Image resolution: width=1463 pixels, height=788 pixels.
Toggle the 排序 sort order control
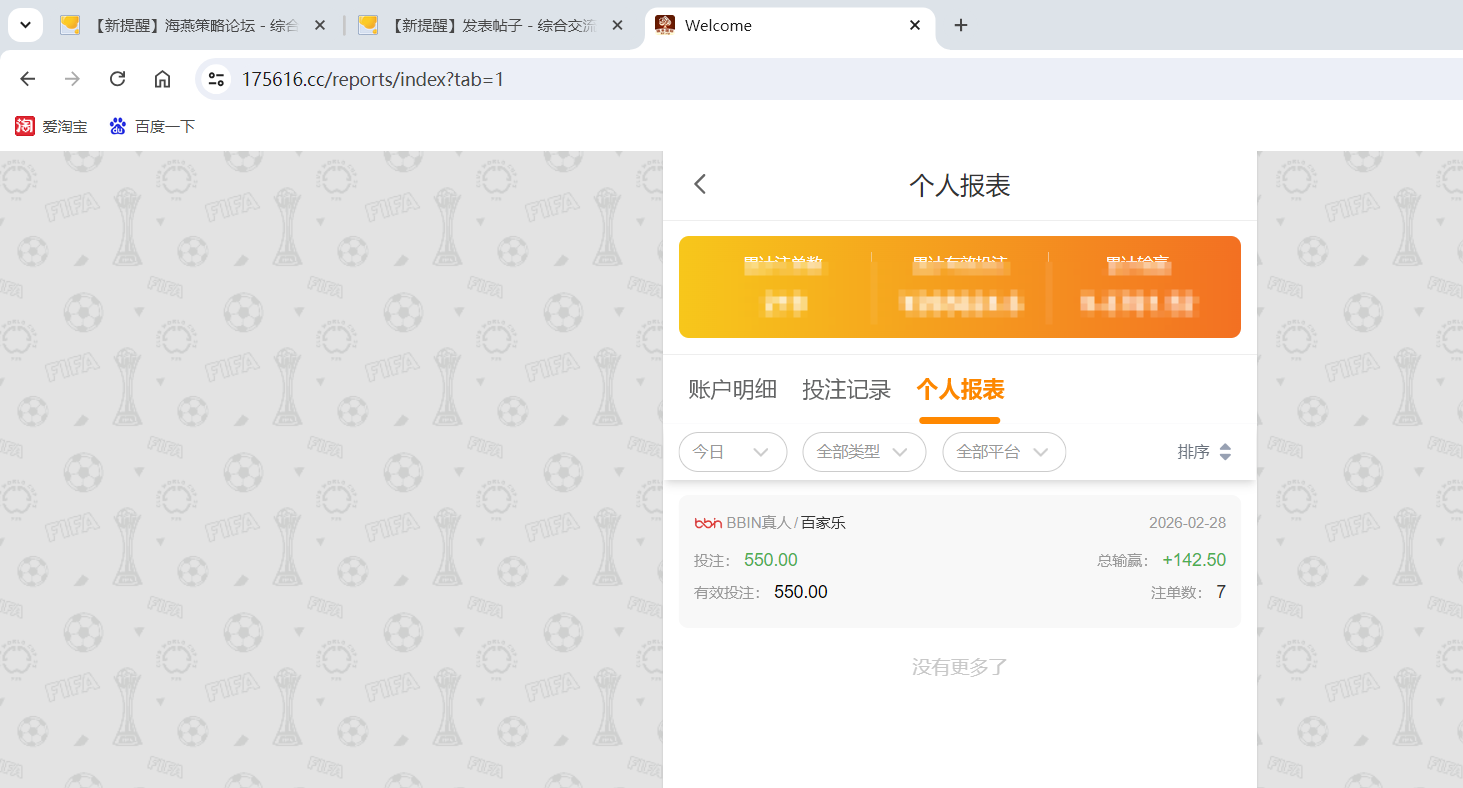pyautogui.click(x=1205, y=452)
